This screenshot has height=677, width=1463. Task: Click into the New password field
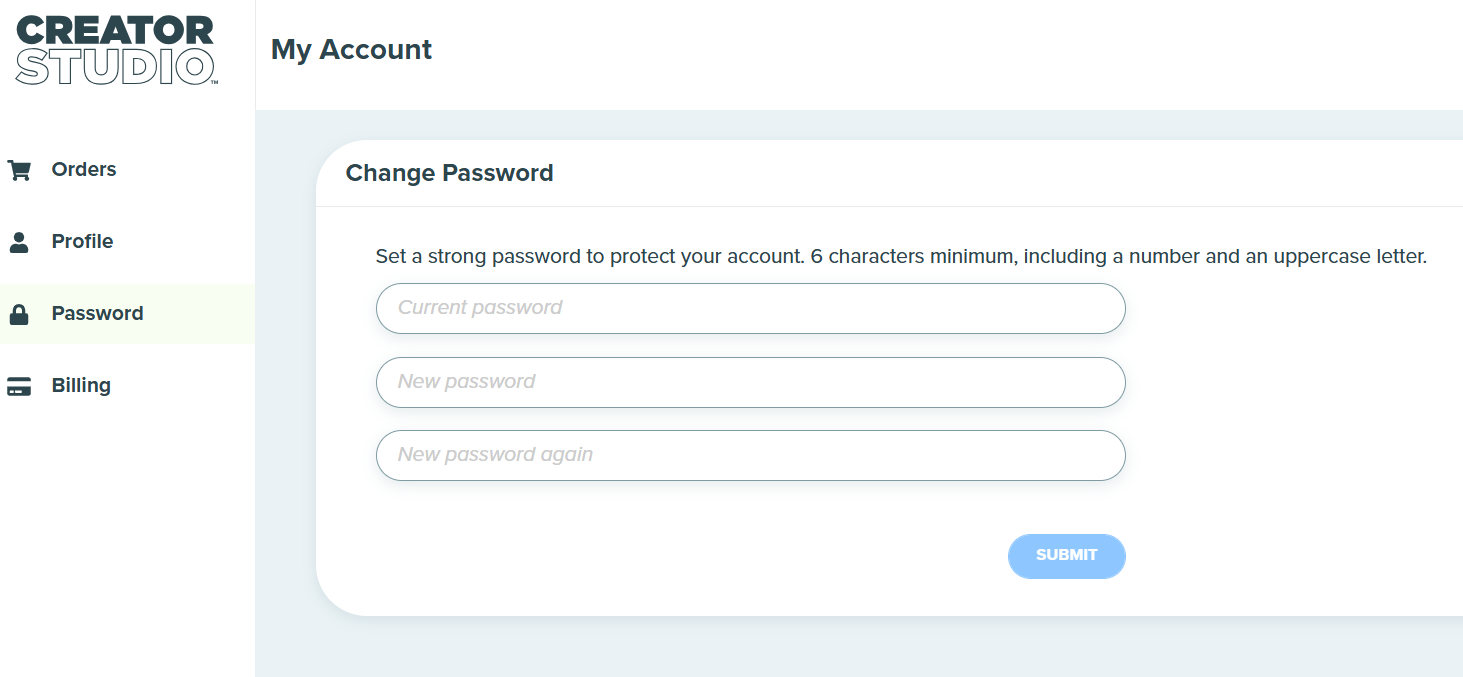(750, 382)
